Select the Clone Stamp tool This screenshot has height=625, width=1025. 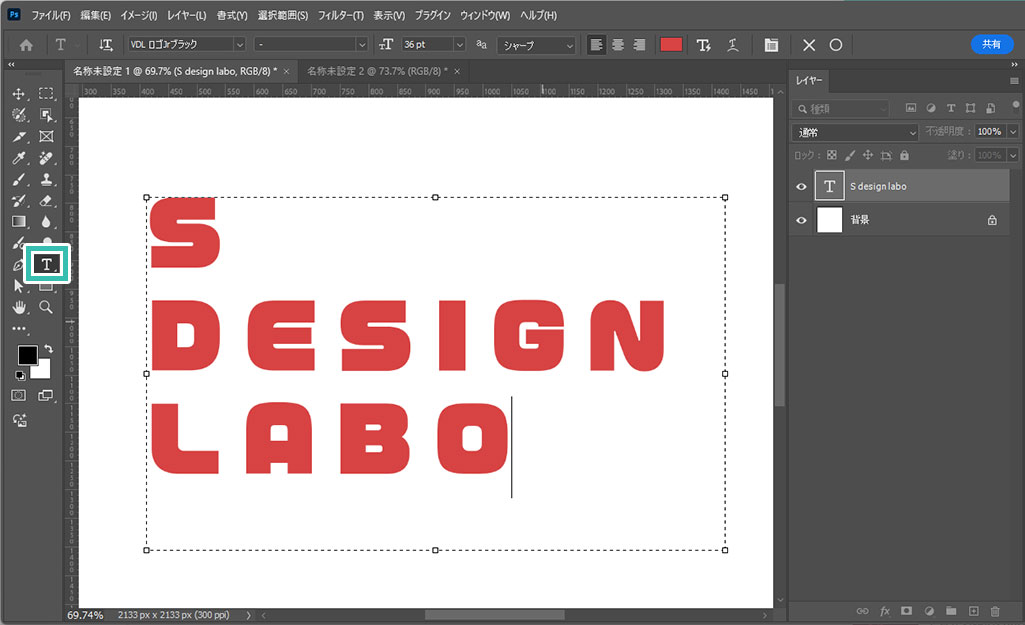[x=46, y=179]
